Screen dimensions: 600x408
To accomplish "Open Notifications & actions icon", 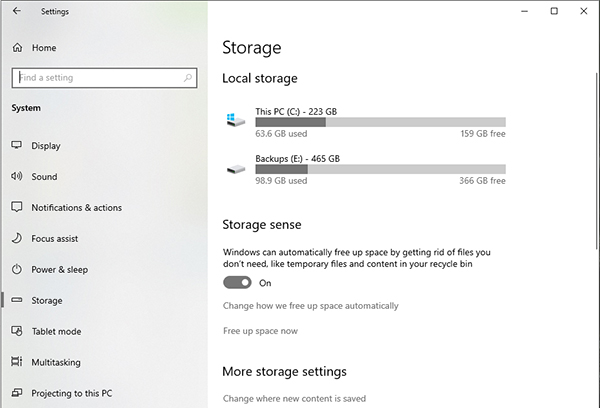I will point(16,207).
